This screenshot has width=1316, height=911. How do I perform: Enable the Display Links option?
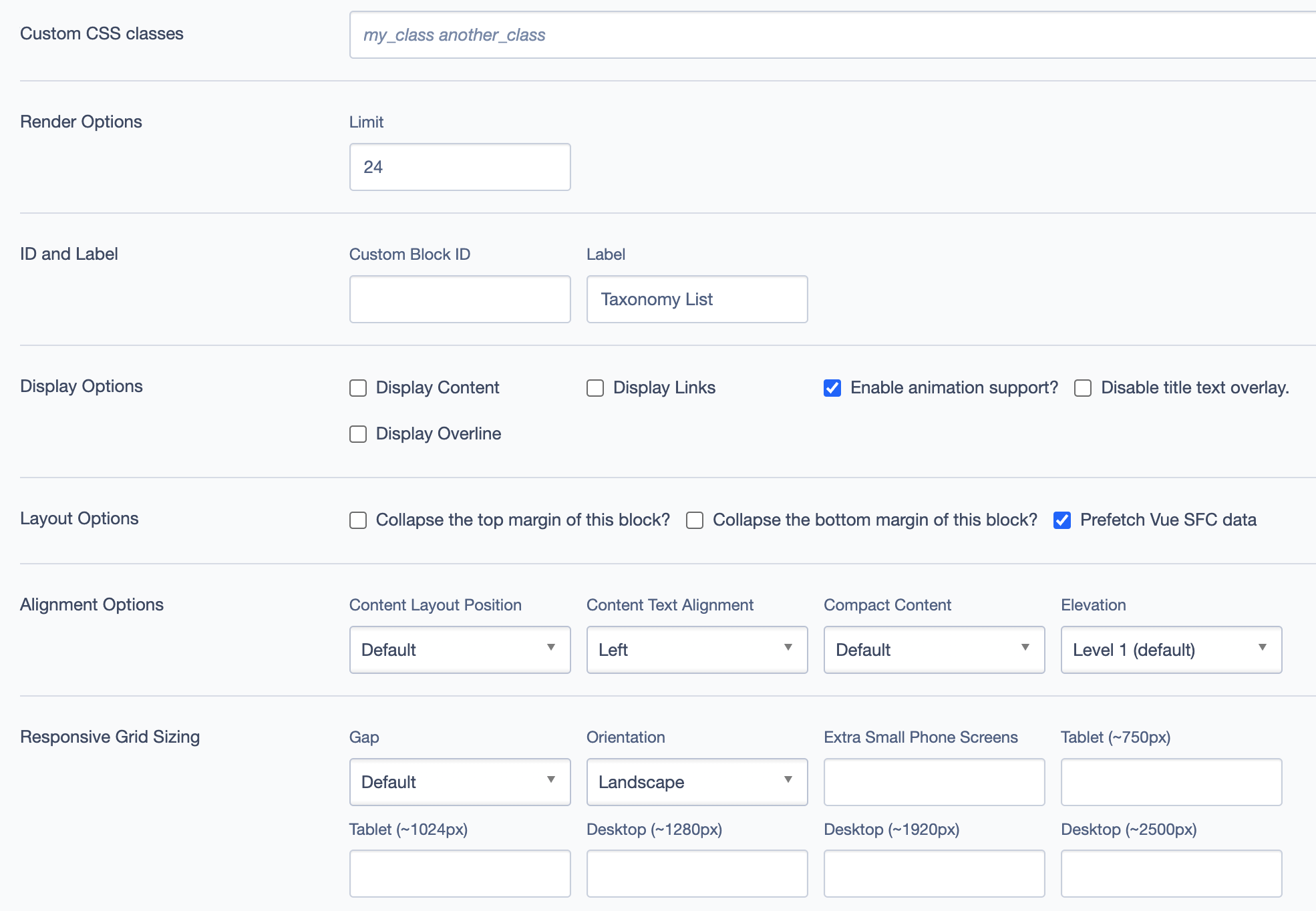pos(595,388)
